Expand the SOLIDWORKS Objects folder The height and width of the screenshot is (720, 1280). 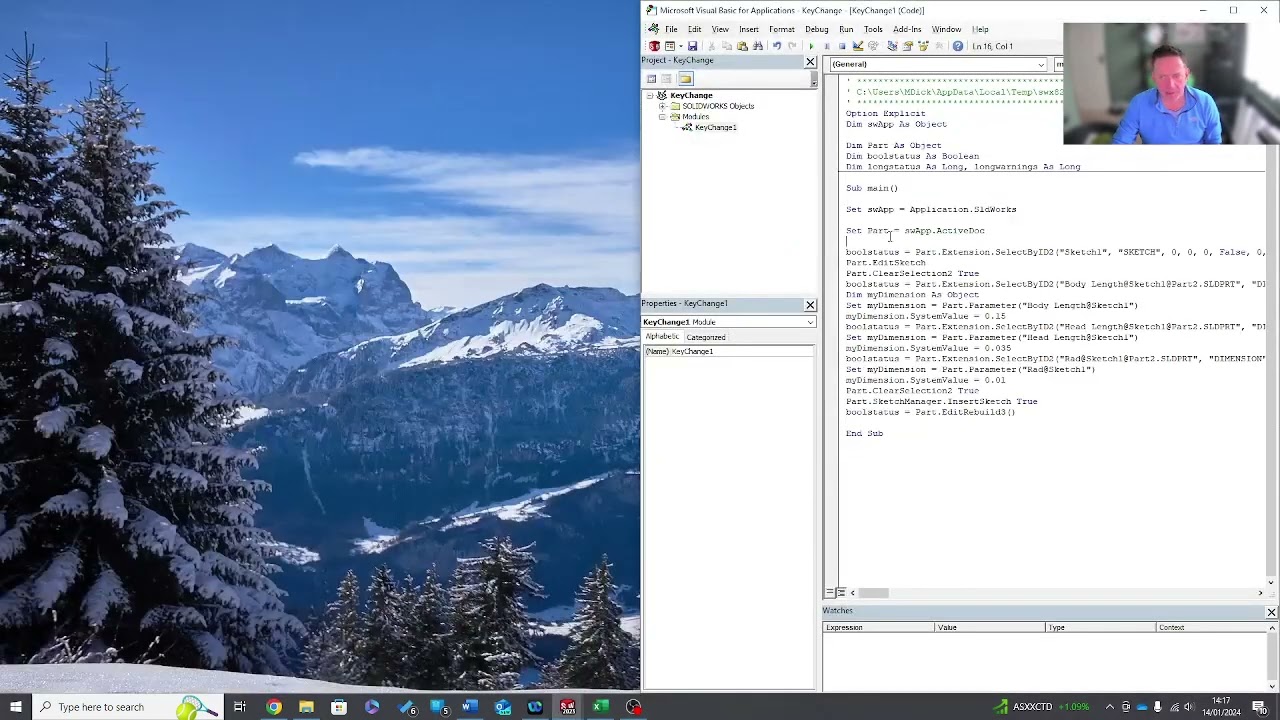pos(662,106)
